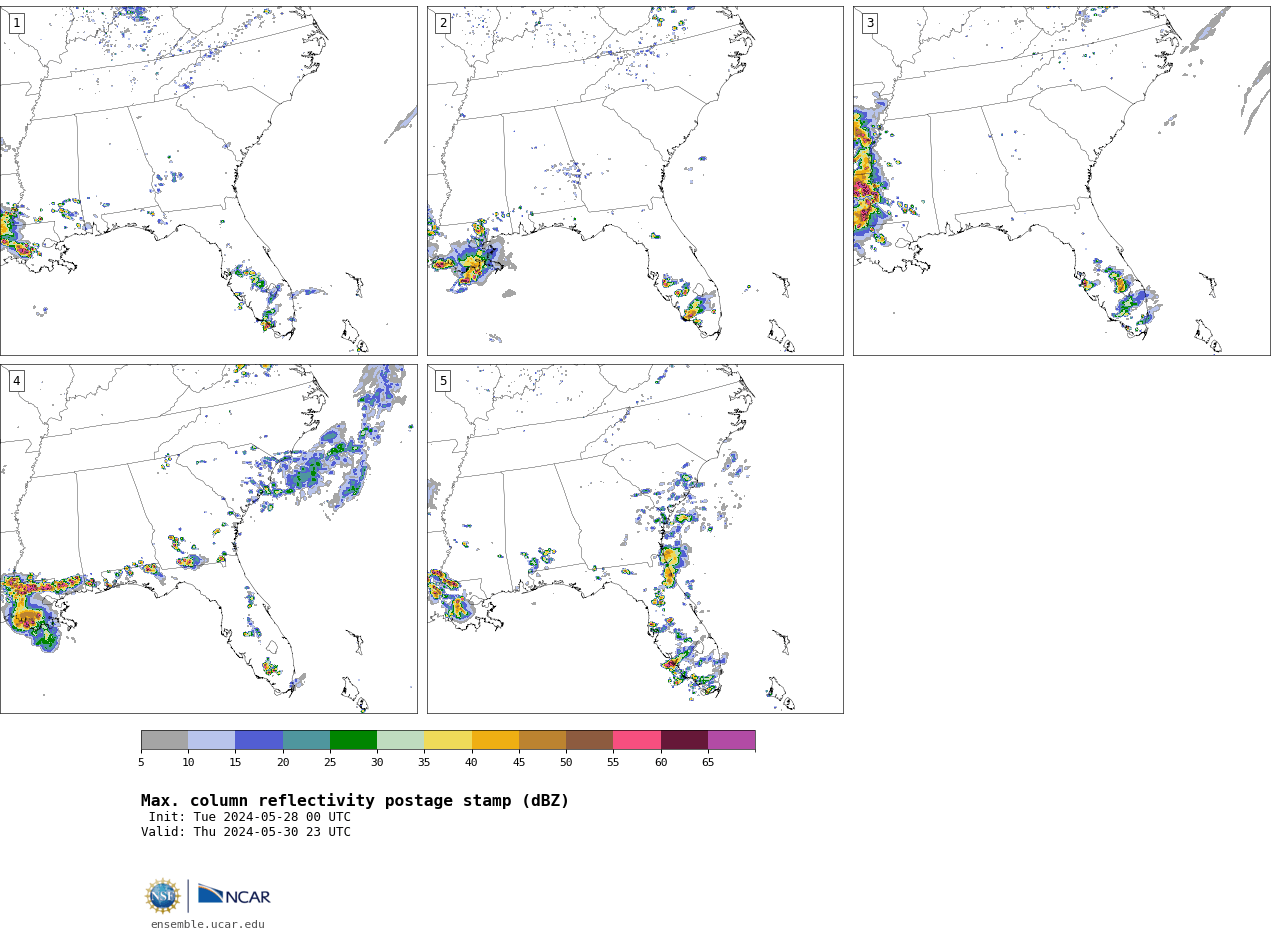The image size is (1280, 936).
Task: Click the pale green 30-35 dBZ swatch
Action: coord(401,740)
